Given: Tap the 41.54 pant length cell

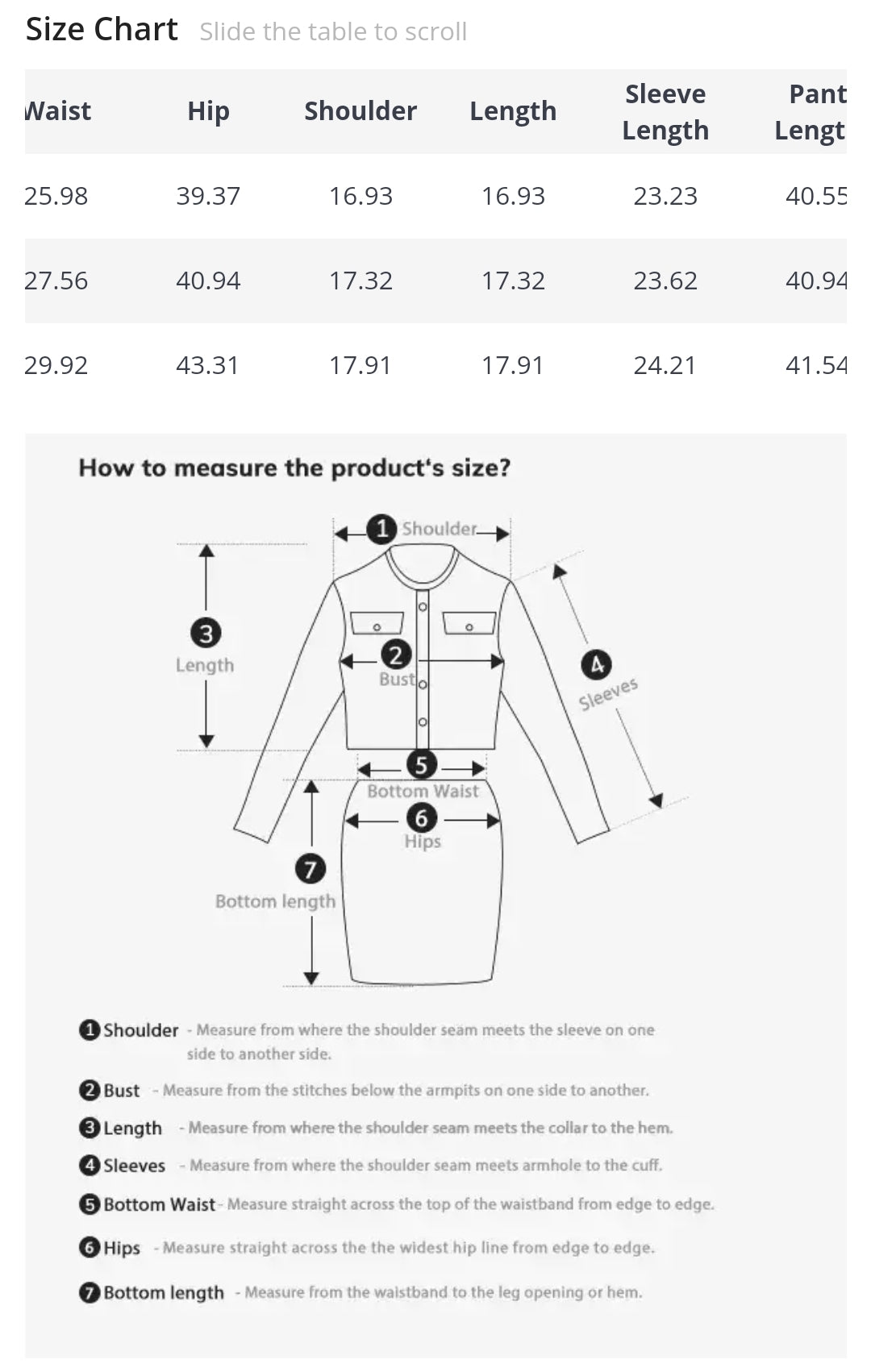Looking at the screenshot, I should (816, 365).
